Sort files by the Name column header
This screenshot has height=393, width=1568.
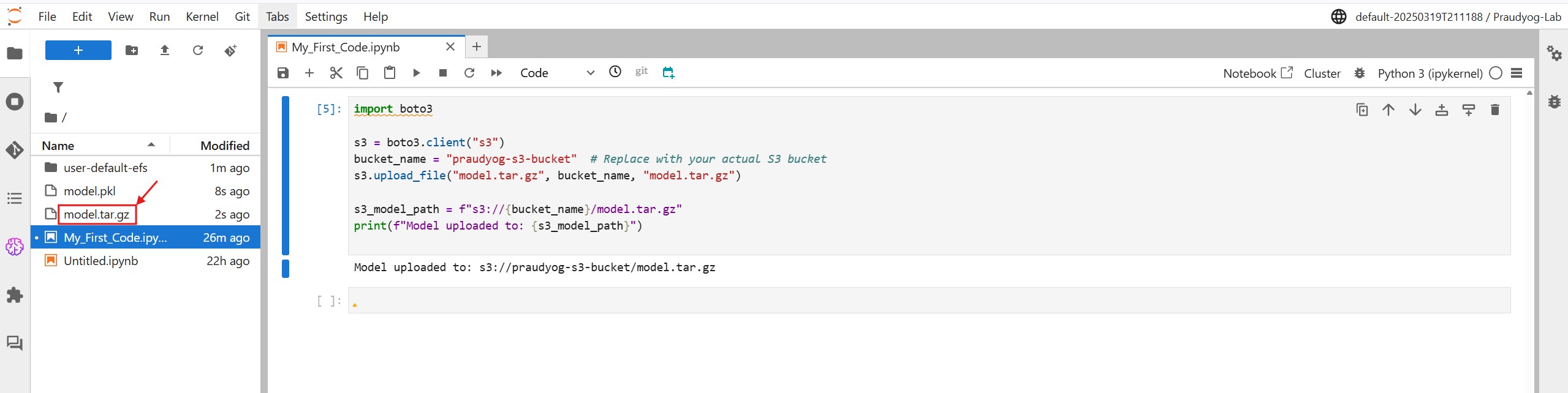pos(58,146)
